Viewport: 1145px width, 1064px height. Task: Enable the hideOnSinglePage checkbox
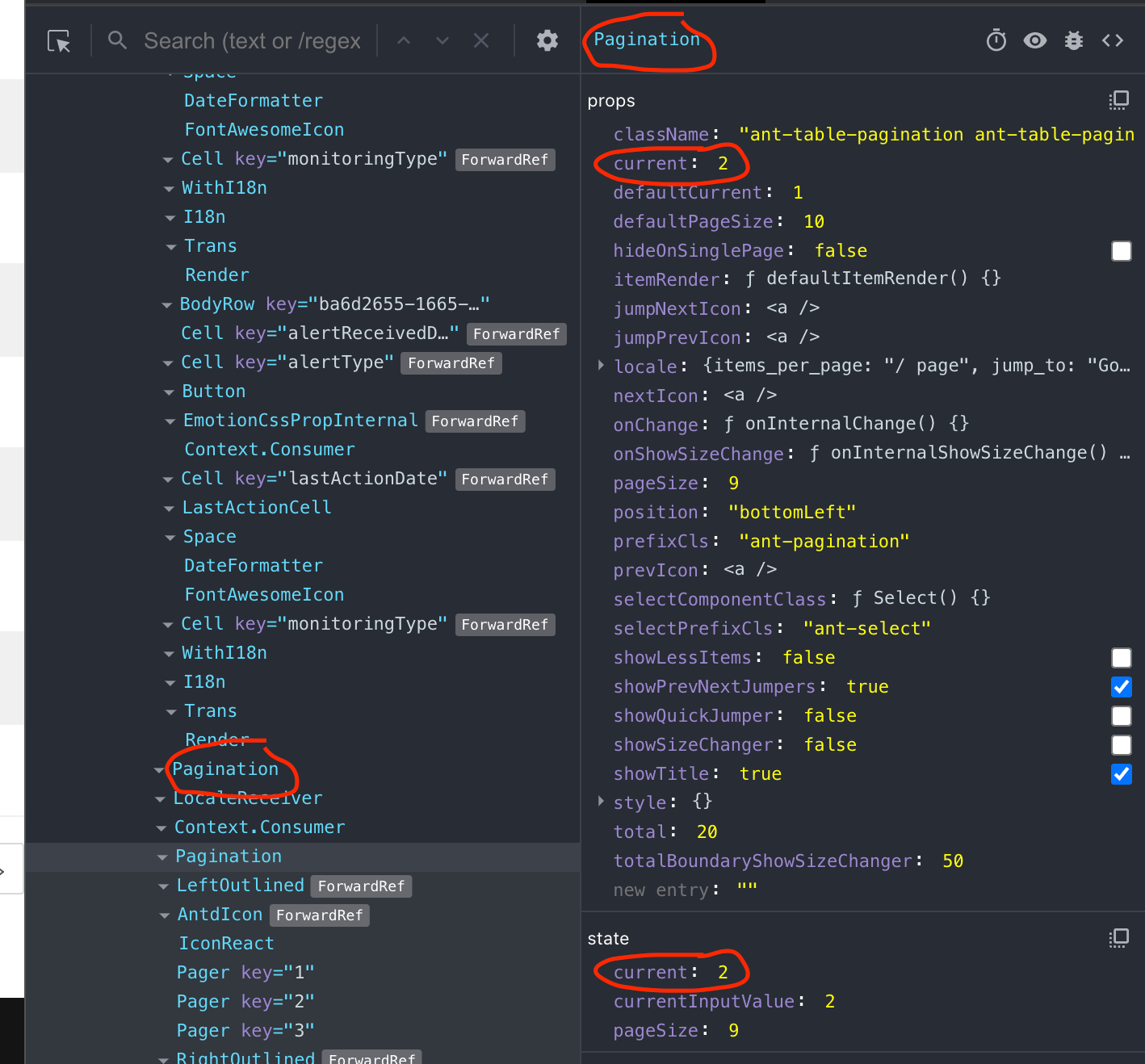pyautogui.click(x=1122, y=251)
